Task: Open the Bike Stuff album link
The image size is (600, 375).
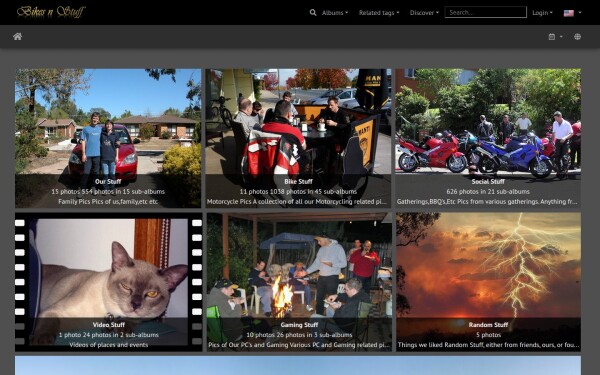Action: point(298,181)
